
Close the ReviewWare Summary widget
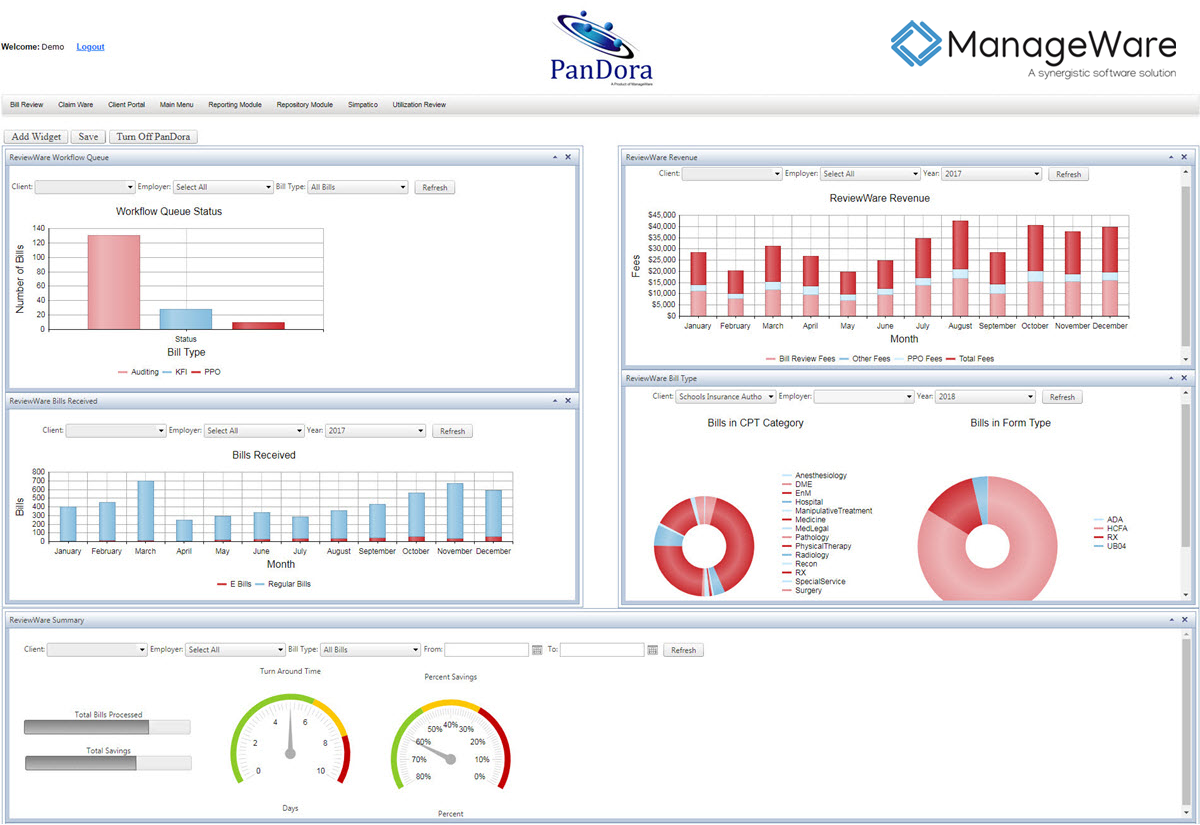1184,620
